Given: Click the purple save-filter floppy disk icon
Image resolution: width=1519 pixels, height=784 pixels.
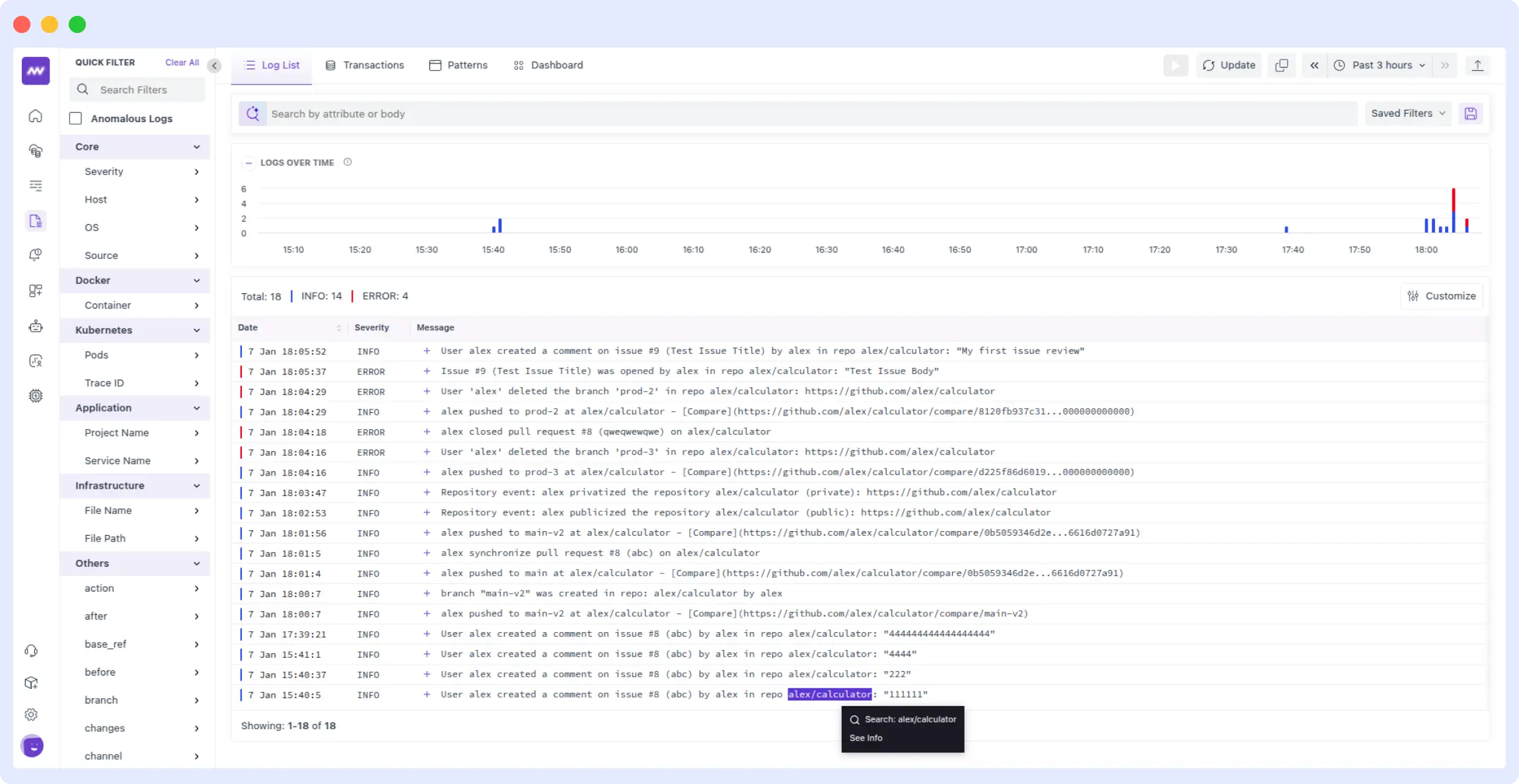Looking at the screenshot, I should 1471,113.
